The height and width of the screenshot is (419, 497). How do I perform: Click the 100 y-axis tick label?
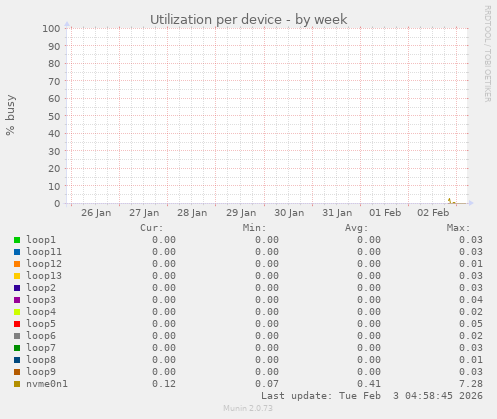click(x=51, y=29)
